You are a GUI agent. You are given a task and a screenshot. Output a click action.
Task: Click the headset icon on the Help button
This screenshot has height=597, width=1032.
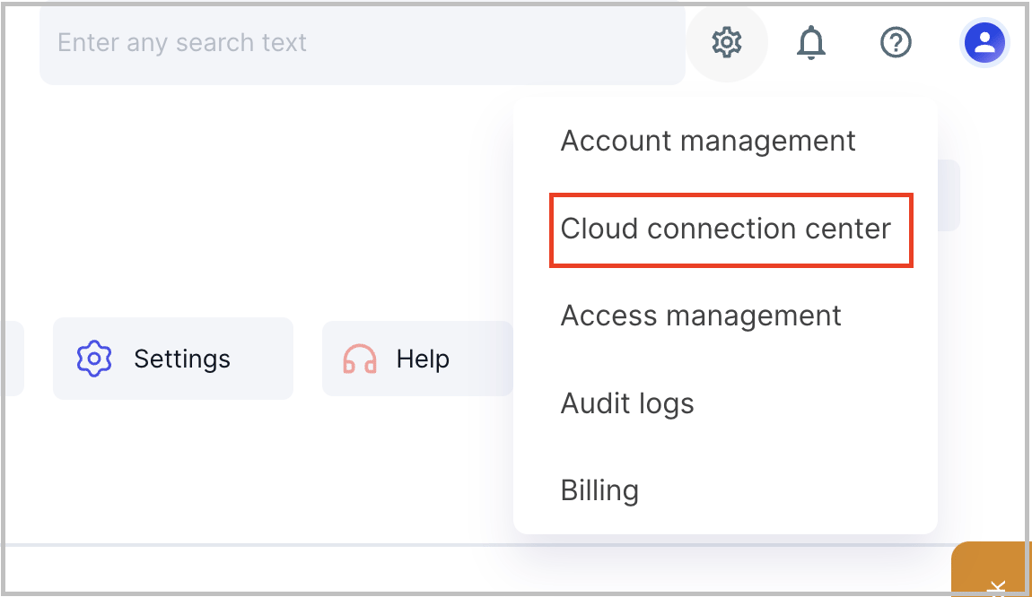tap(360, 358)
